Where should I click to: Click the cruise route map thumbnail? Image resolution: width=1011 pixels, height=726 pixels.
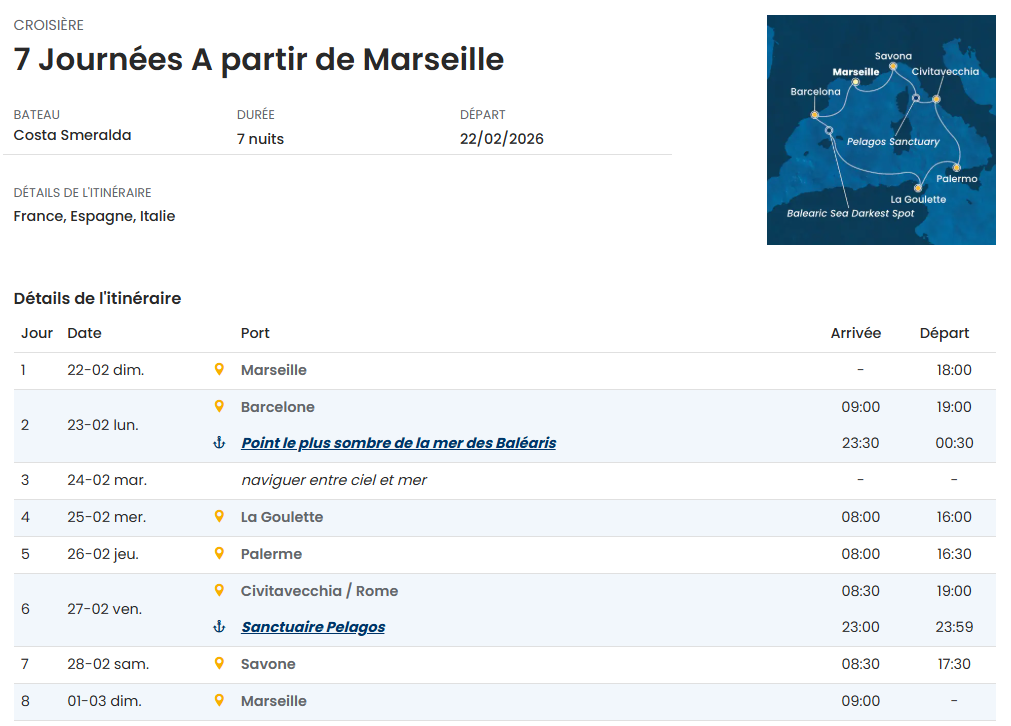(881, 130)
